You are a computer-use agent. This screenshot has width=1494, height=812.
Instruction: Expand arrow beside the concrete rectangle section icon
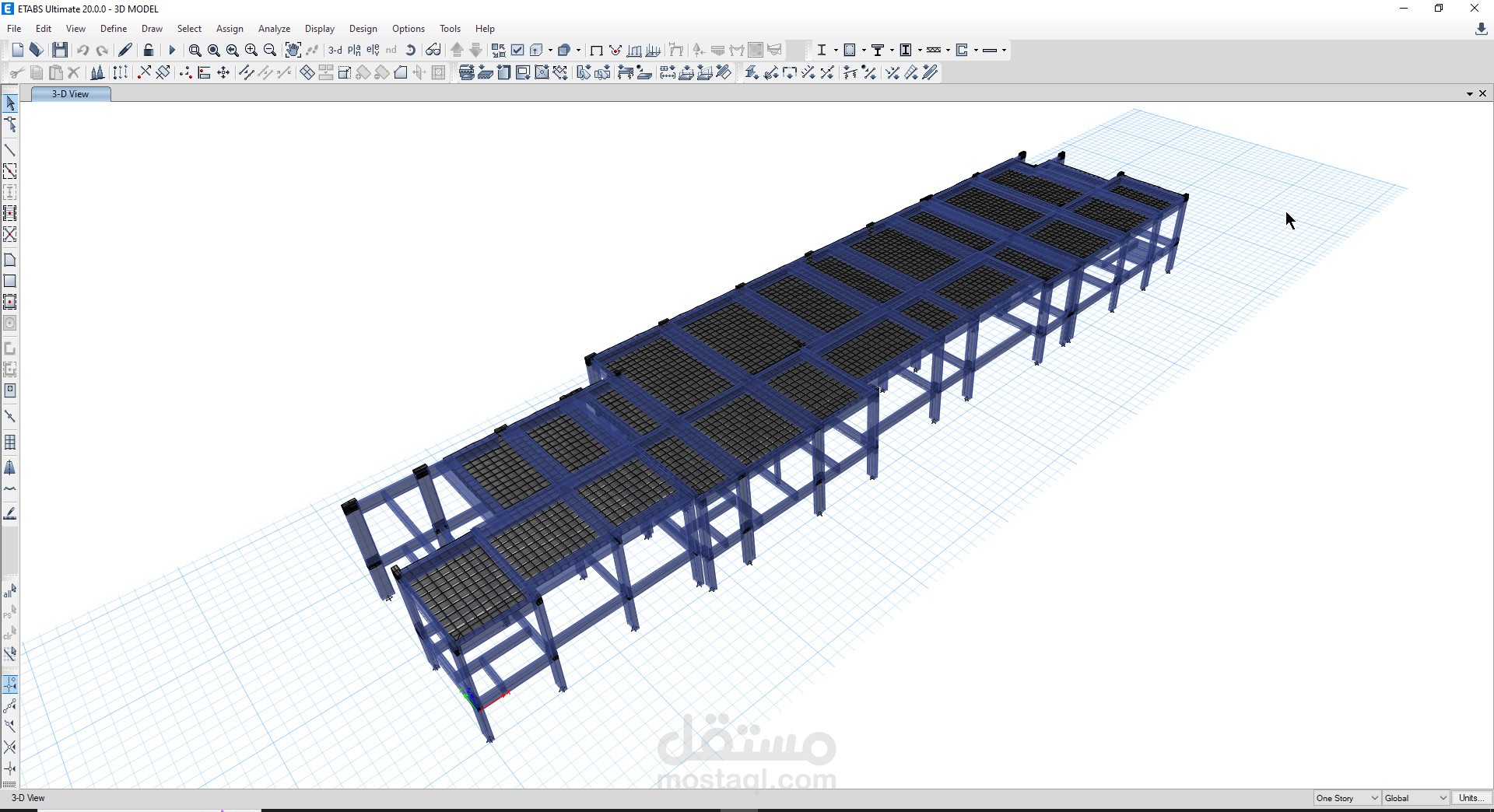coord(864,50)
